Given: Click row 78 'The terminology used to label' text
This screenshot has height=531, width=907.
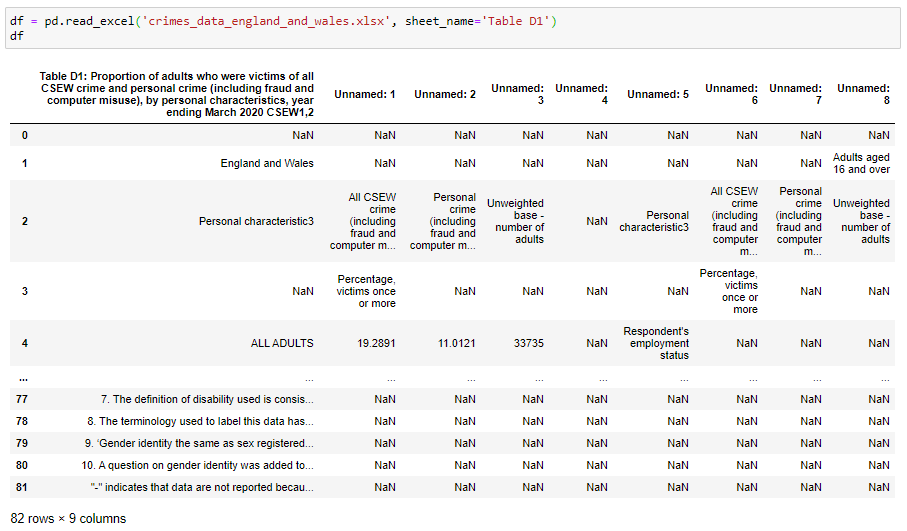Looking at the screenshot, I should [x=200, y=422].
